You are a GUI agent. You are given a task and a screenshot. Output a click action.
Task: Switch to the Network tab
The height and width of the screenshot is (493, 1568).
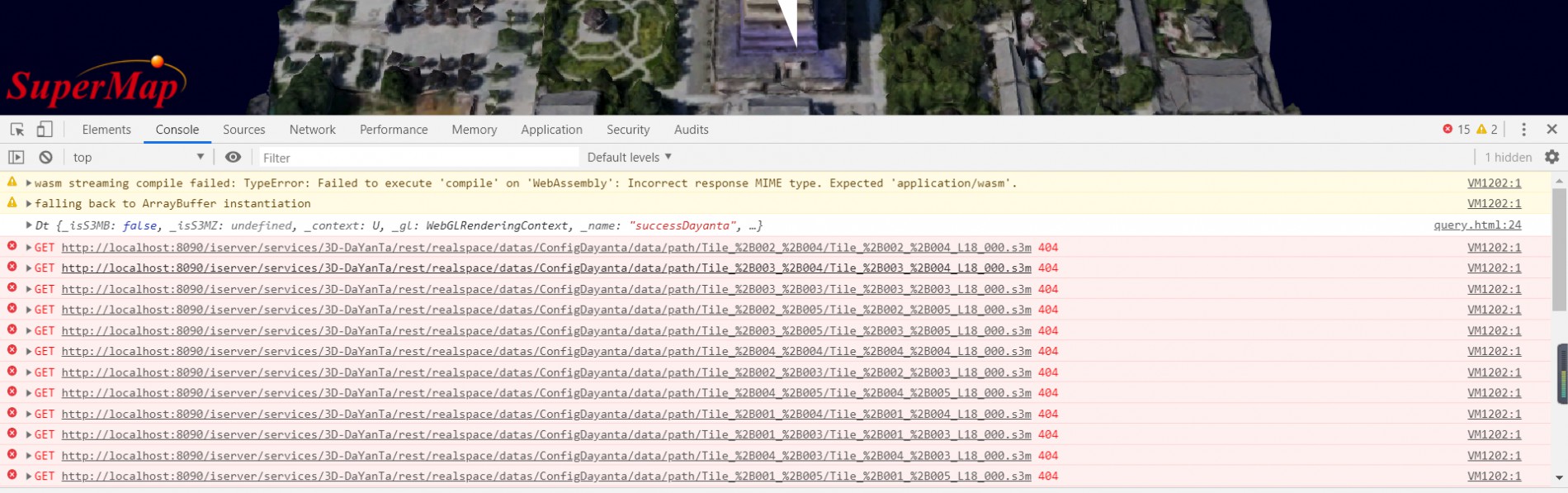[313, 130]
